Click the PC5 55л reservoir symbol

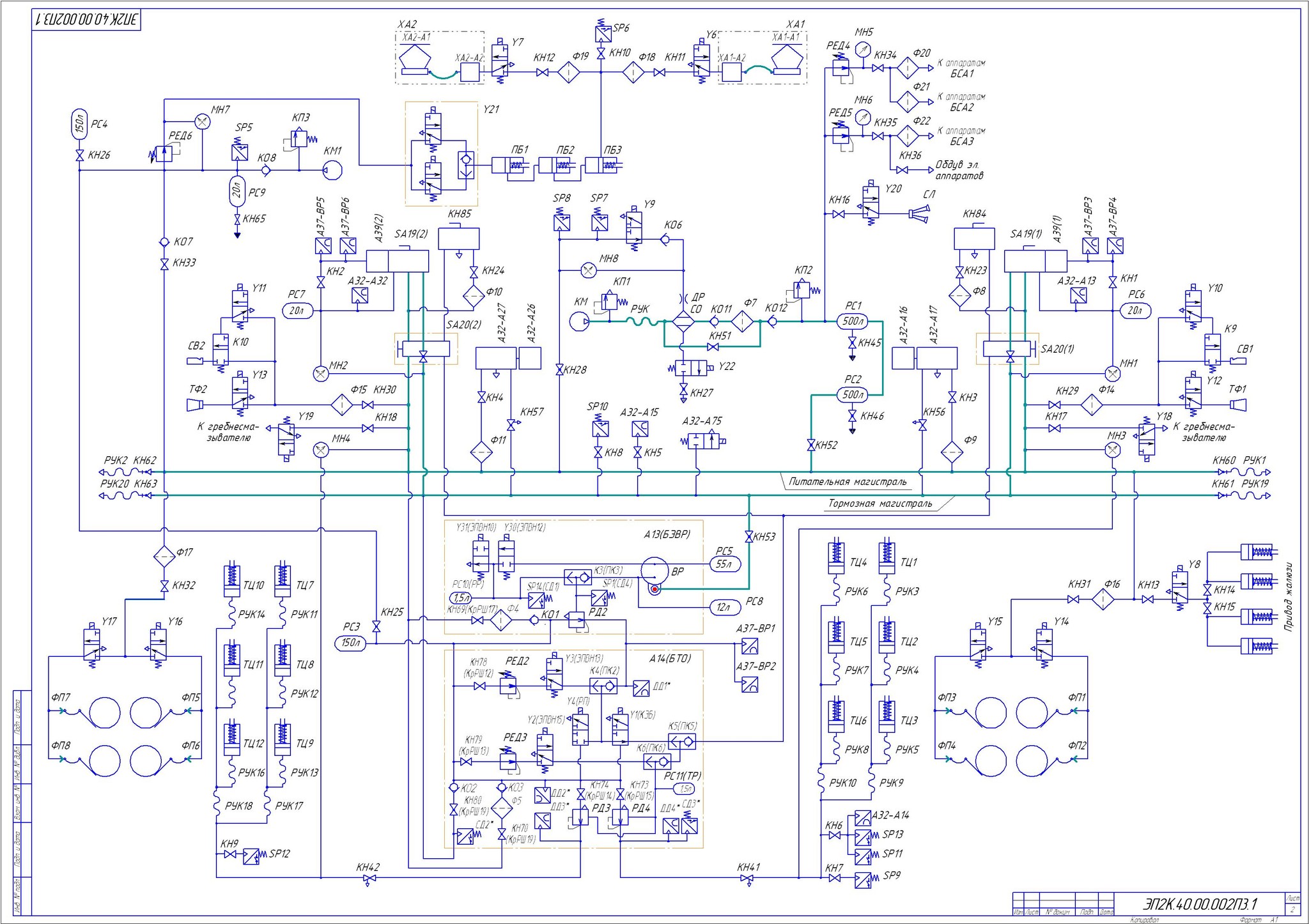click(724, 564)
